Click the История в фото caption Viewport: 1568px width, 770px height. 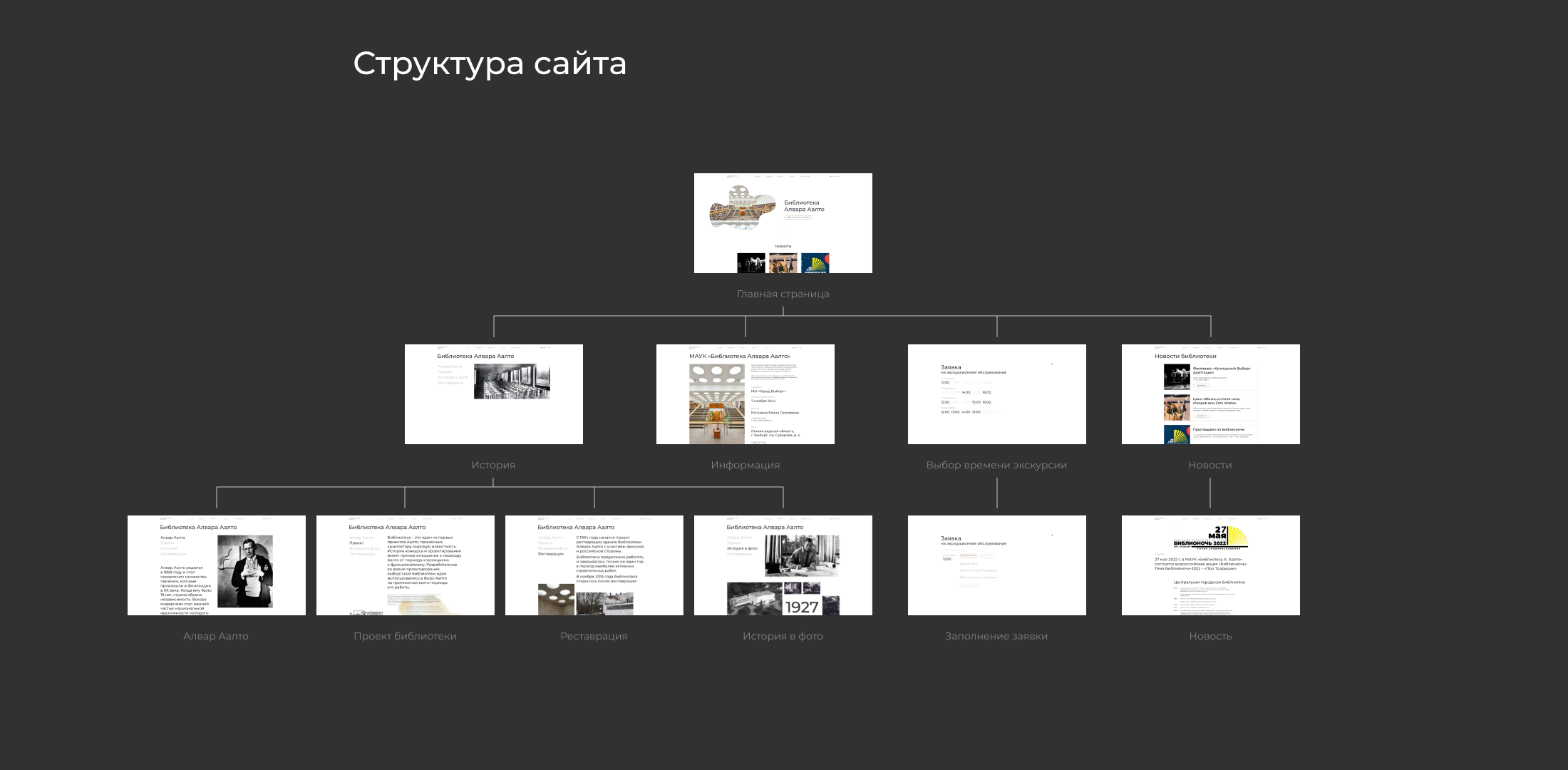pos(783,636)
